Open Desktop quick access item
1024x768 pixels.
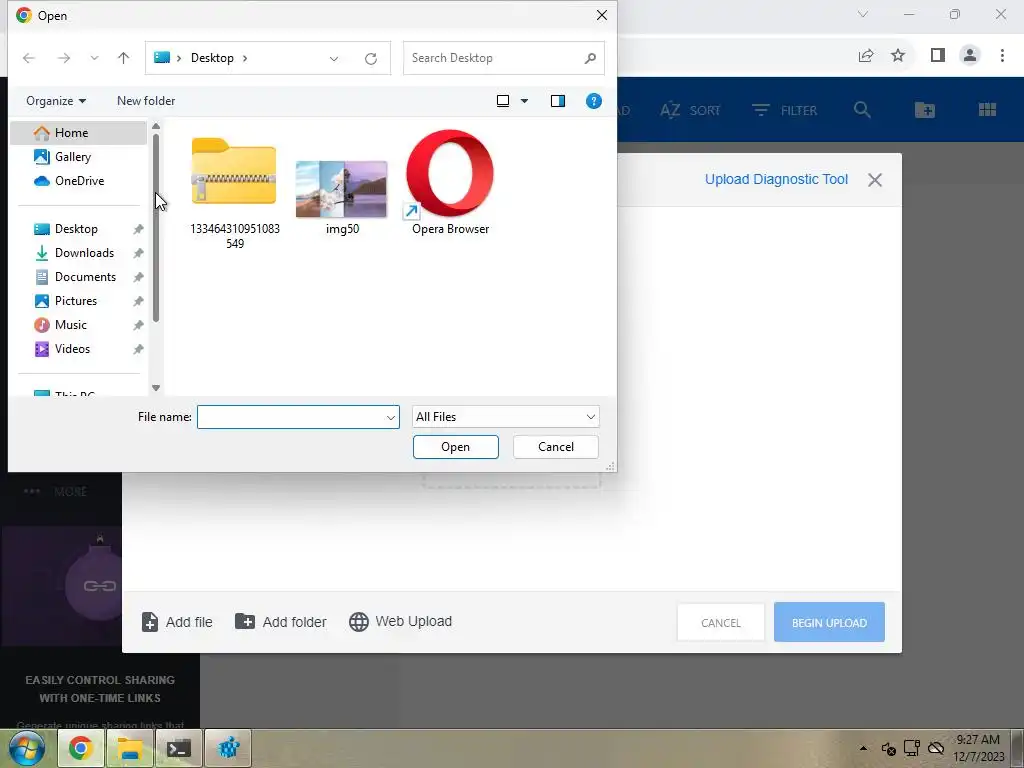tap(76, 229)
